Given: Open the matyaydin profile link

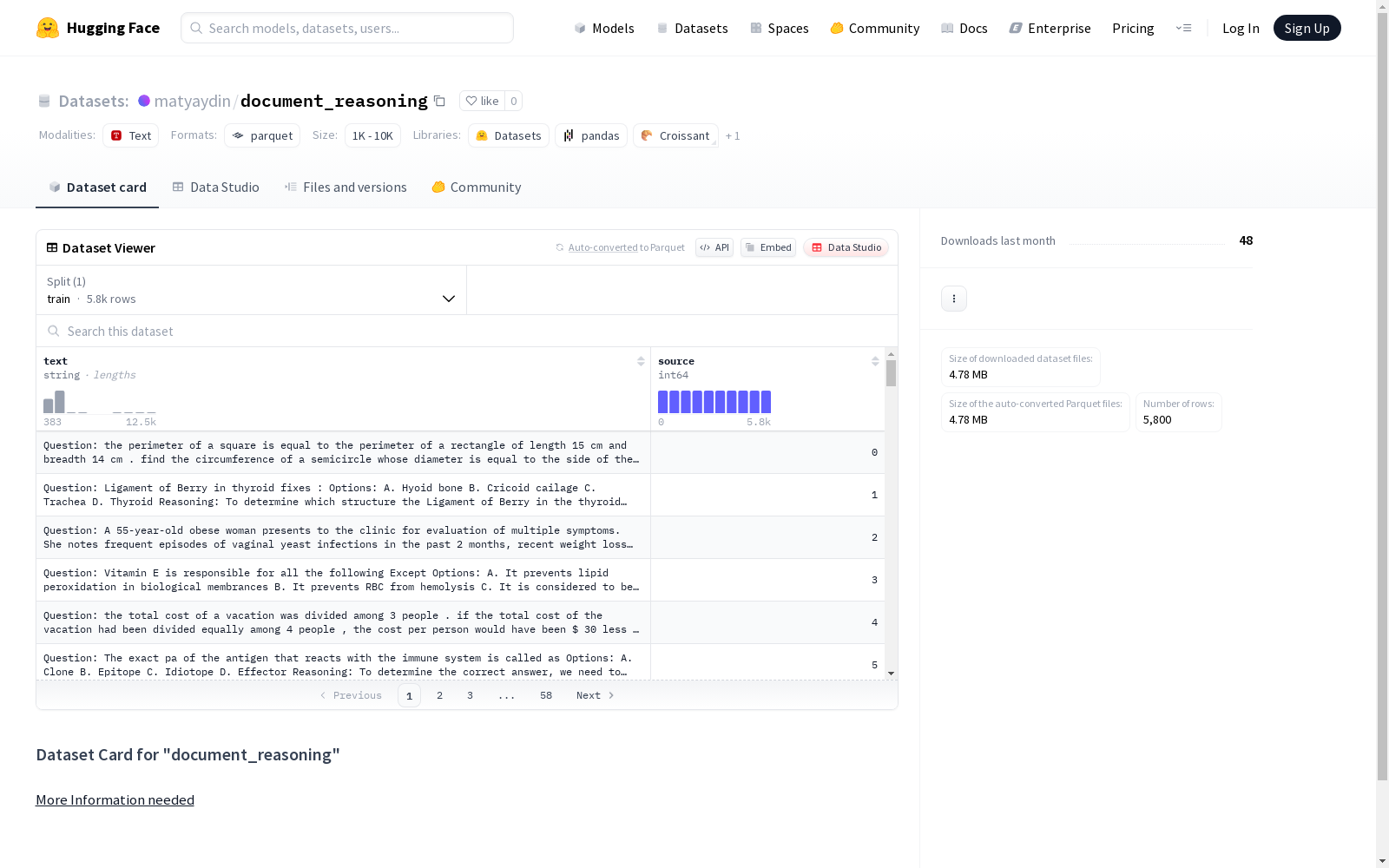Looking at the screenshot, I should tap(192, 101).
